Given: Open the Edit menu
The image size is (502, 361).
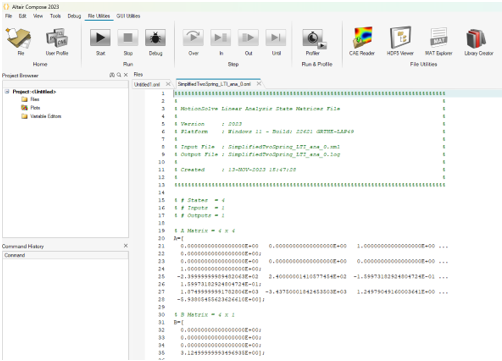Looking at the screenshot, I should click(x=22, y=16).
